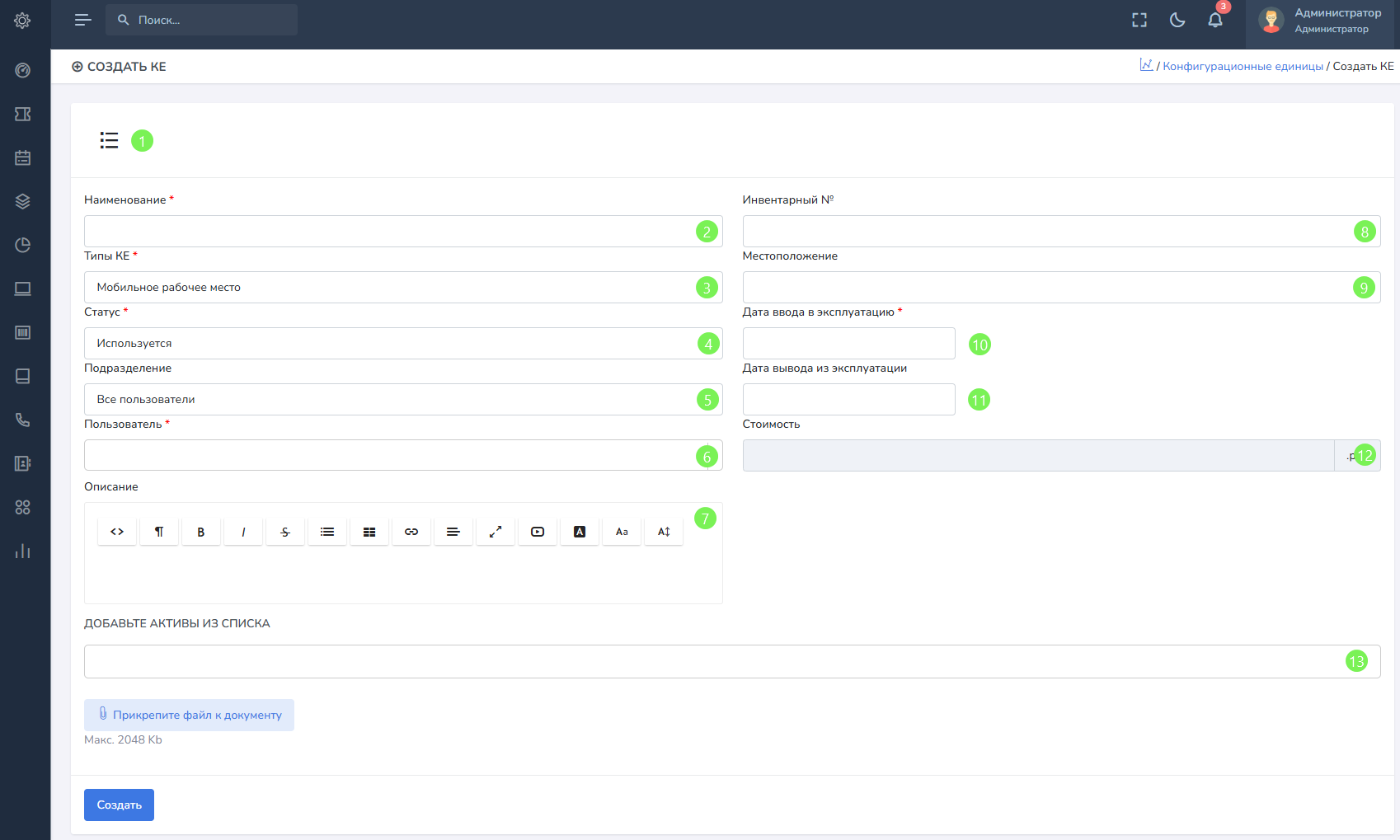Open the Типы КЕ dropdown
The width and height of the screenshot is (1400, 840).
click(388, 288)
